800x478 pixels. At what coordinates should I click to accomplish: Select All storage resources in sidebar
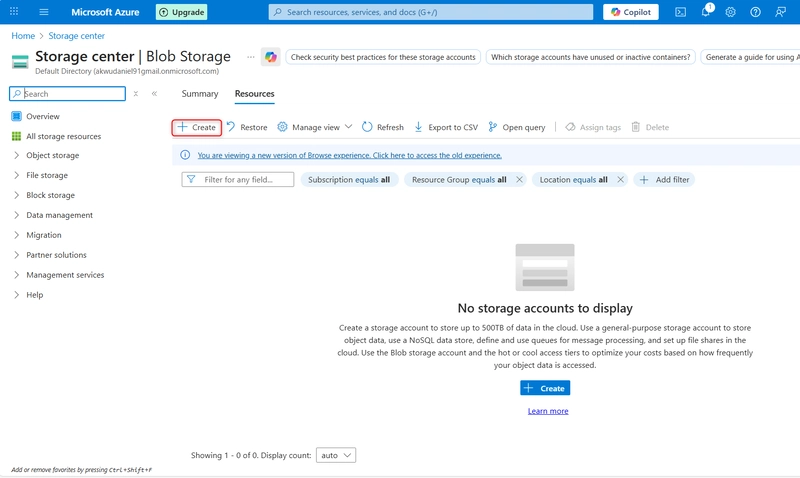click(62, 136)
